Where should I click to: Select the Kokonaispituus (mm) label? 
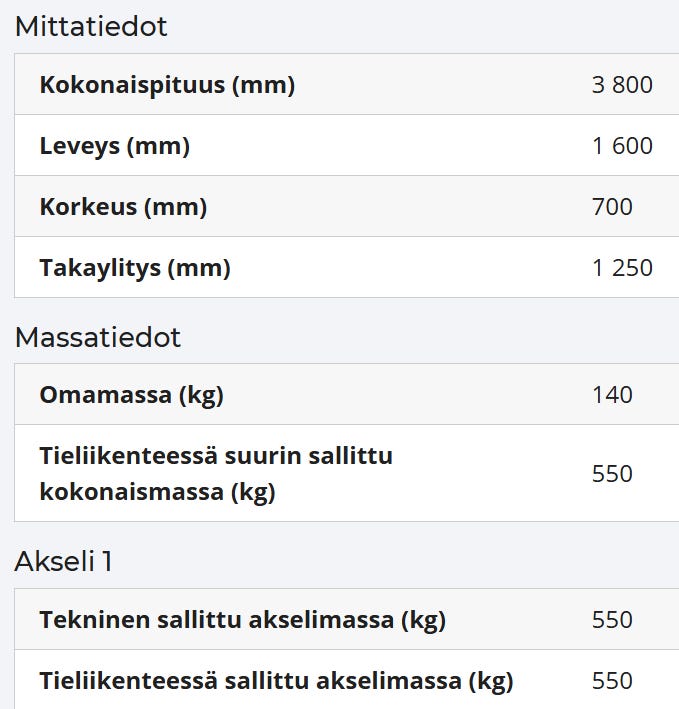tap(167, 85)
